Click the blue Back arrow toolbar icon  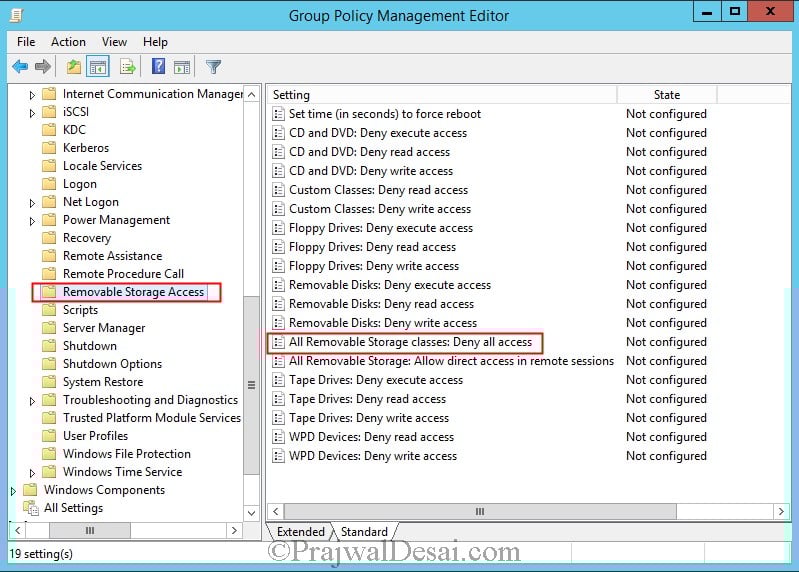pyautogui.click(x=20, y=67)
